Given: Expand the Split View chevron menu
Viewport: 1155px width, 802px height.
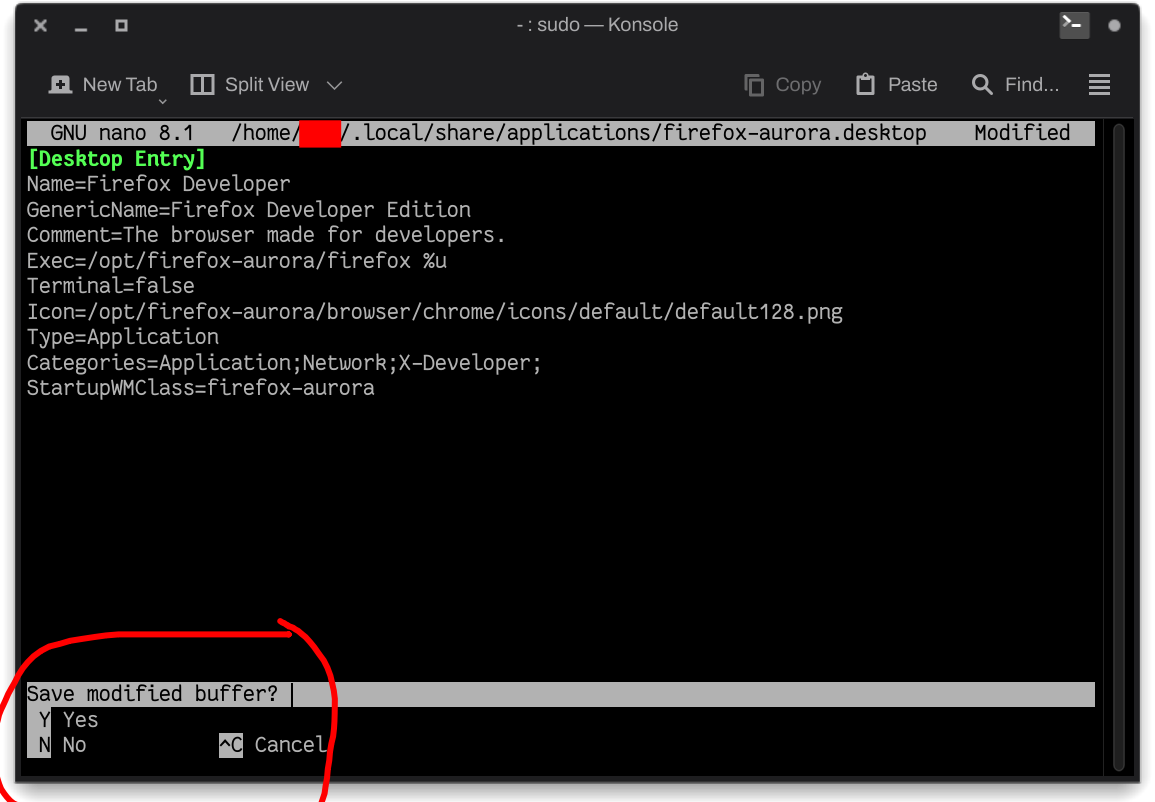Looking at the screenshot, I should 334,85.
